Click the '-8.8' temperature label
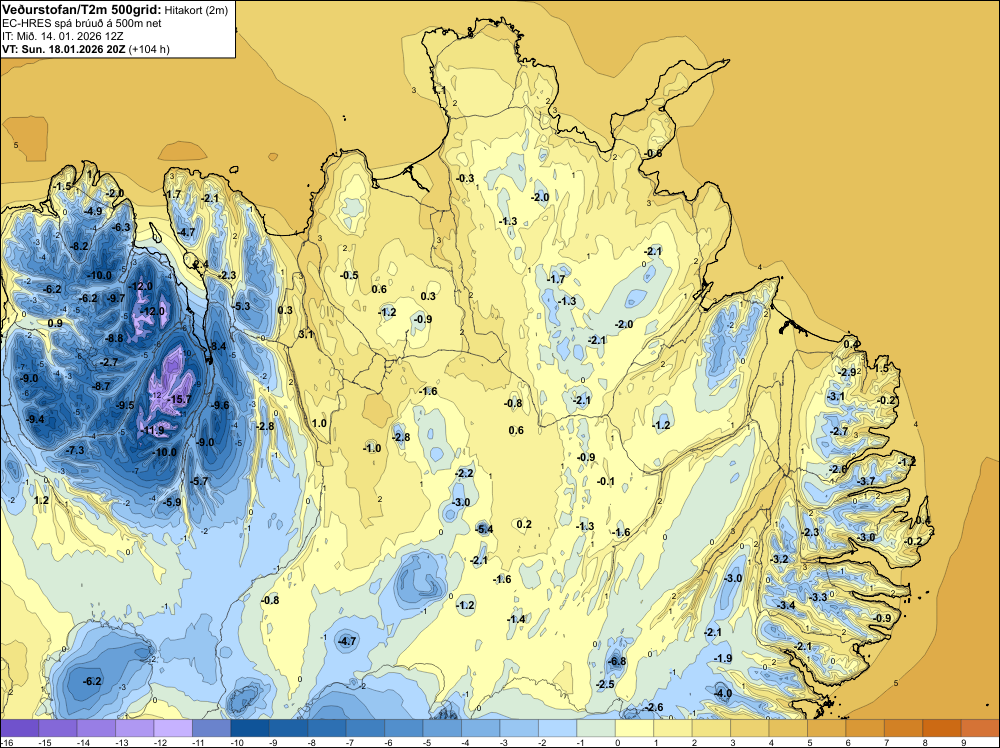Image resolution: width=1000 pixels, height=748 pixels. [x=114, y=338]
